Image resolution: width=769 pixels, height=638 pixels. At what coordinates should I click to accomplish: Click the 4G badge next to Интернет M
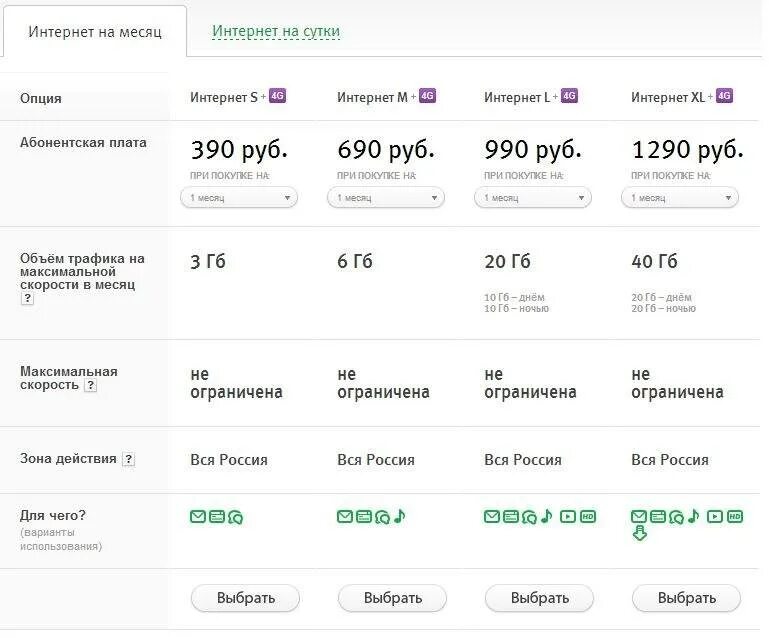coord(427,96)
